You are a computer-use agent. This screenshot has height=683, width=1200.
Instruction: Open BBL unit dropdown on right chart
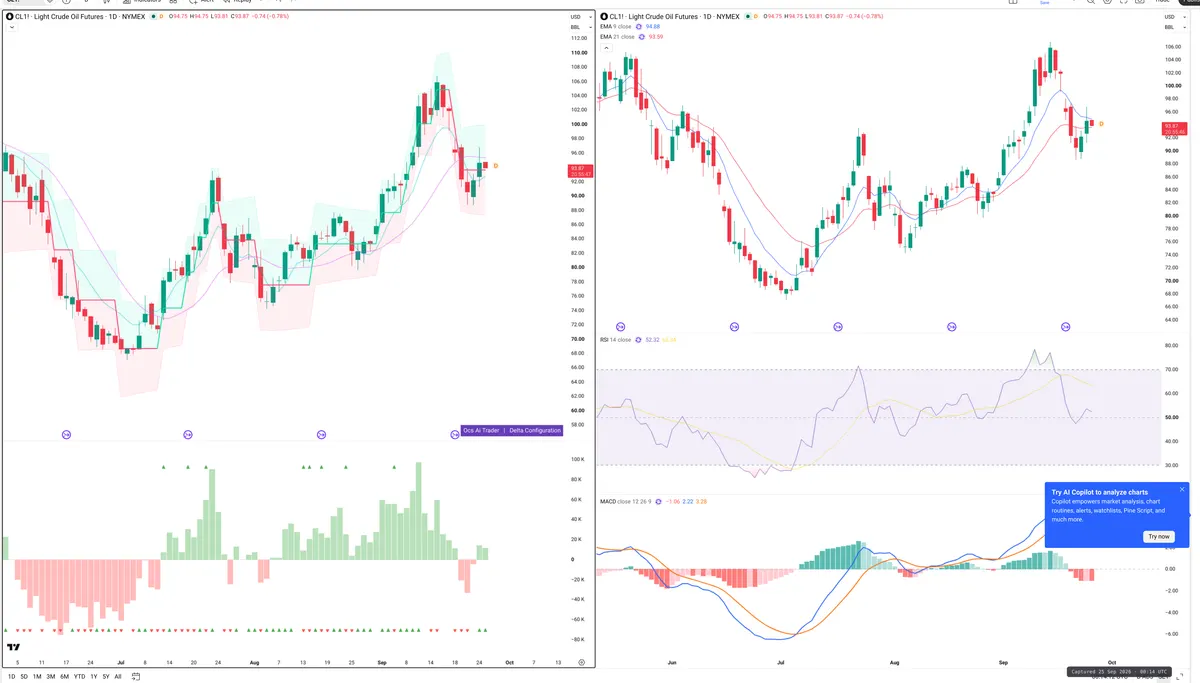[1175, 27]
